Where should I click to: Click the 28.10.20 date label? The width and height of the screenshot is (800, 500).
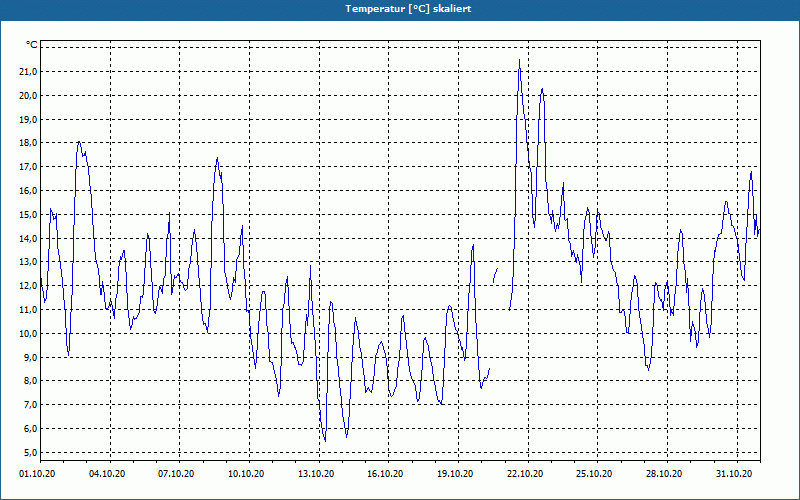(664, 474)
